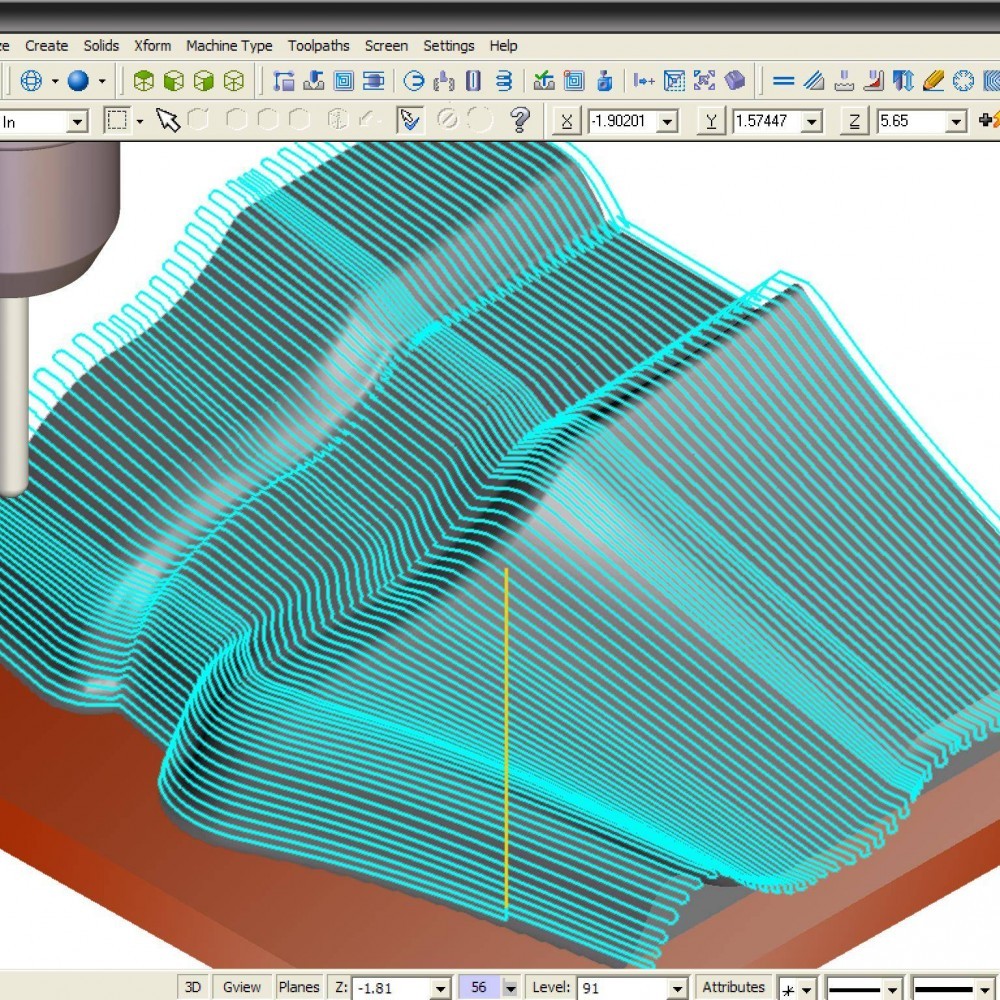Image resolution: width=1000 pixels, height=1000 pixels.
Task: Toggle the 3D mode status bar button
Action: [x=193, y=987]
